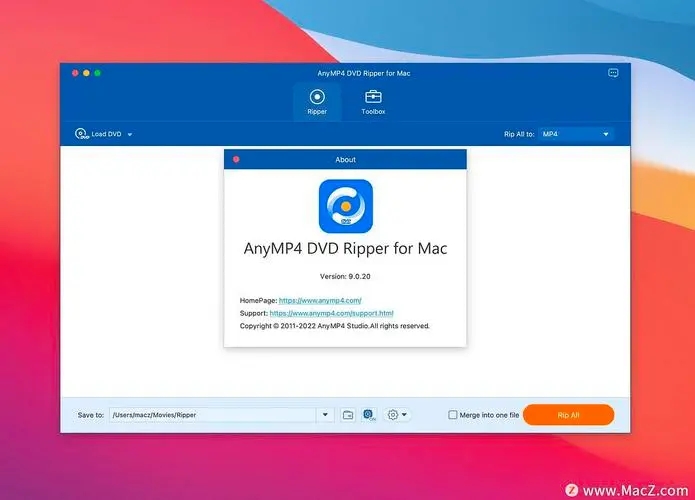
Task: Click the Load DVD label
Action: pyautogui.click(x=106, y=134)
